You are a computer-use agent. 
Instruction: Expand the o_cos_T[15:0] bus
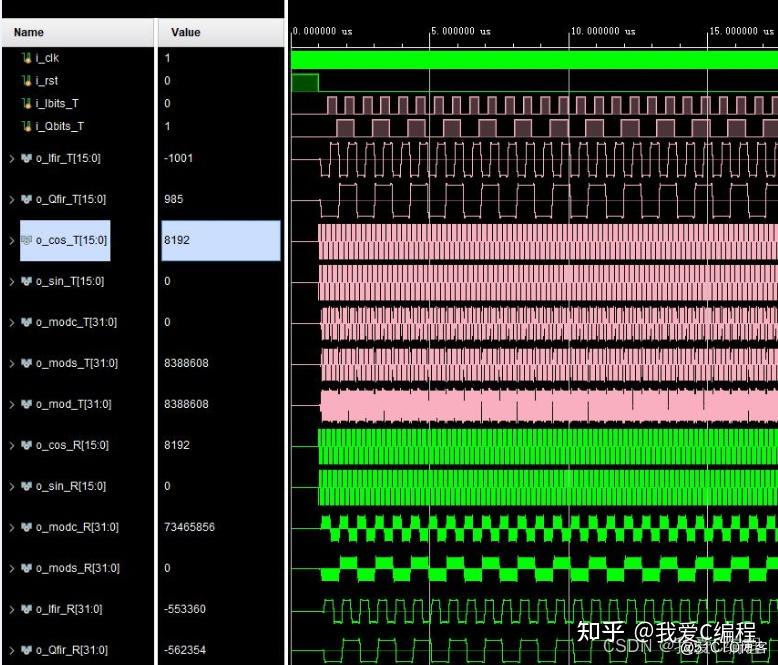(12, 241)
